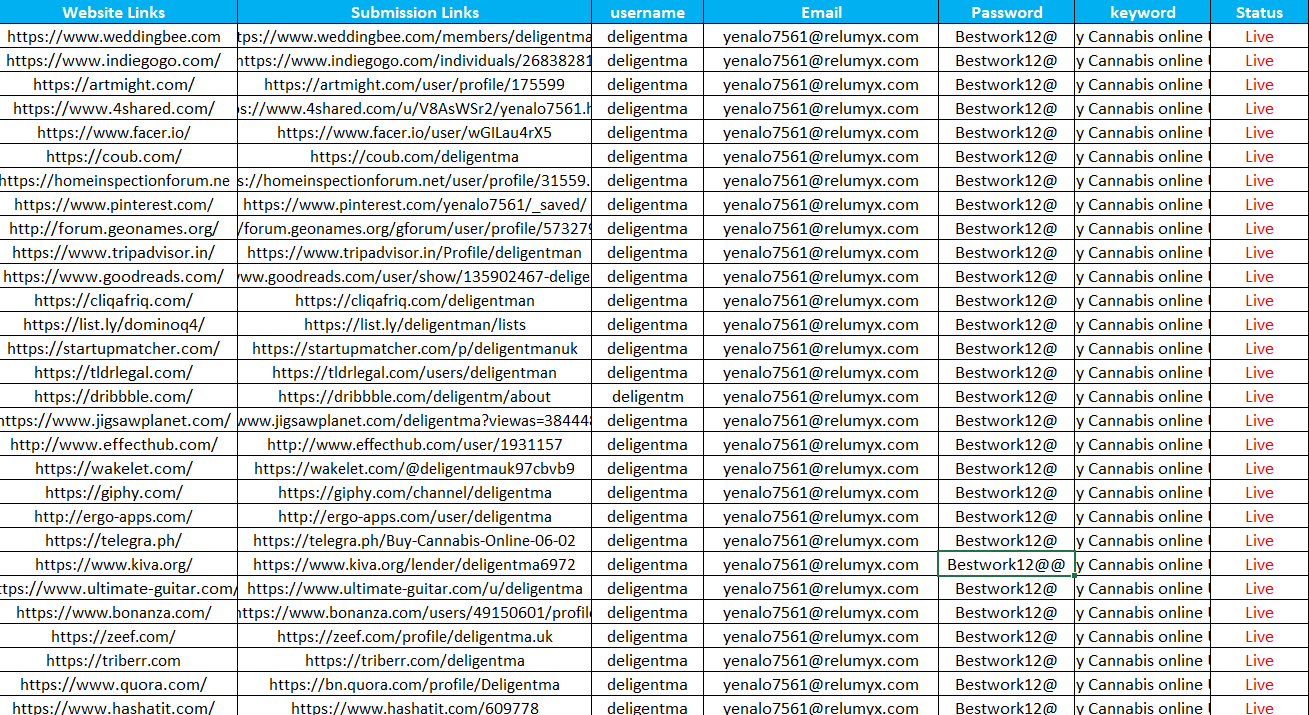Select the deligentm username in dribbble row
Viewport: 1309px width, 715px height.
click(x=647, y=397)
